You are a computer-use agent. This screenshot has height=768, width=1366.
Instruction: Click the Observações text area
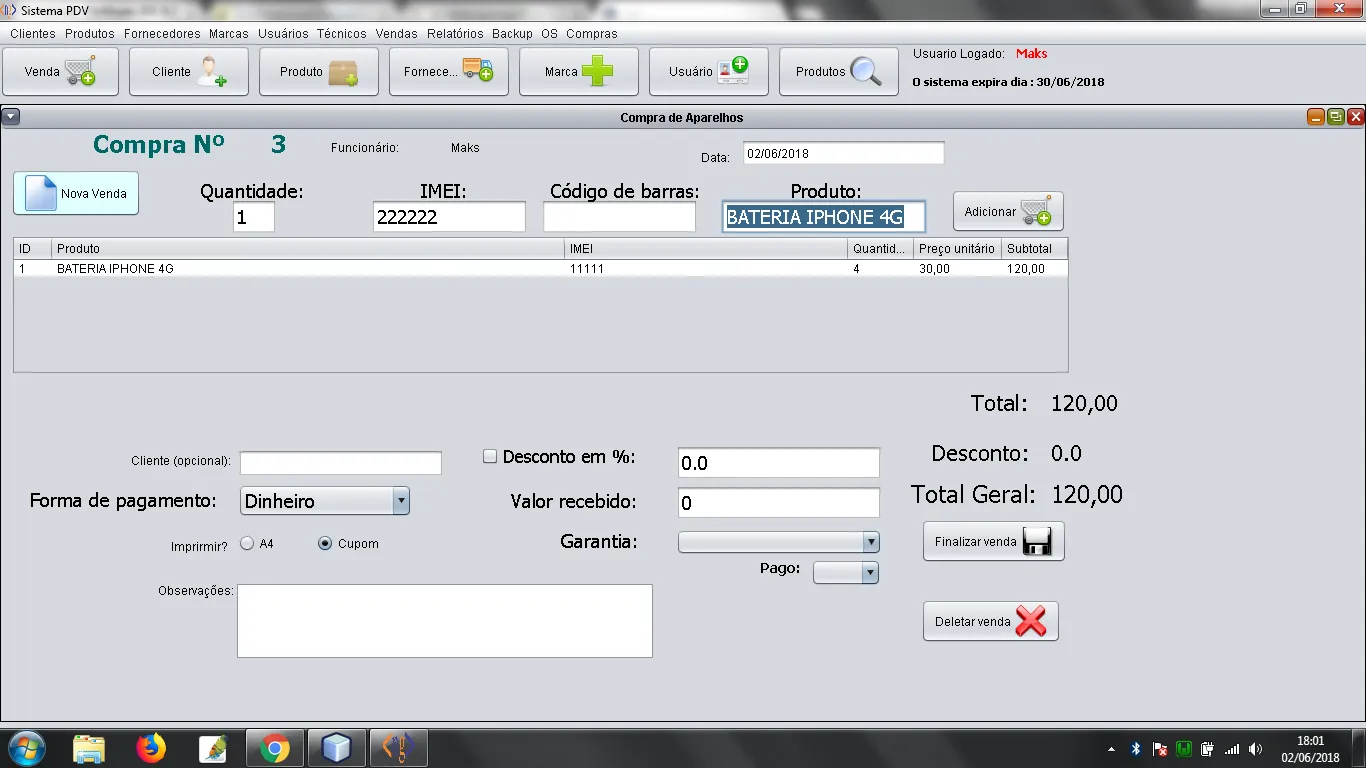[x=445, y=621]
